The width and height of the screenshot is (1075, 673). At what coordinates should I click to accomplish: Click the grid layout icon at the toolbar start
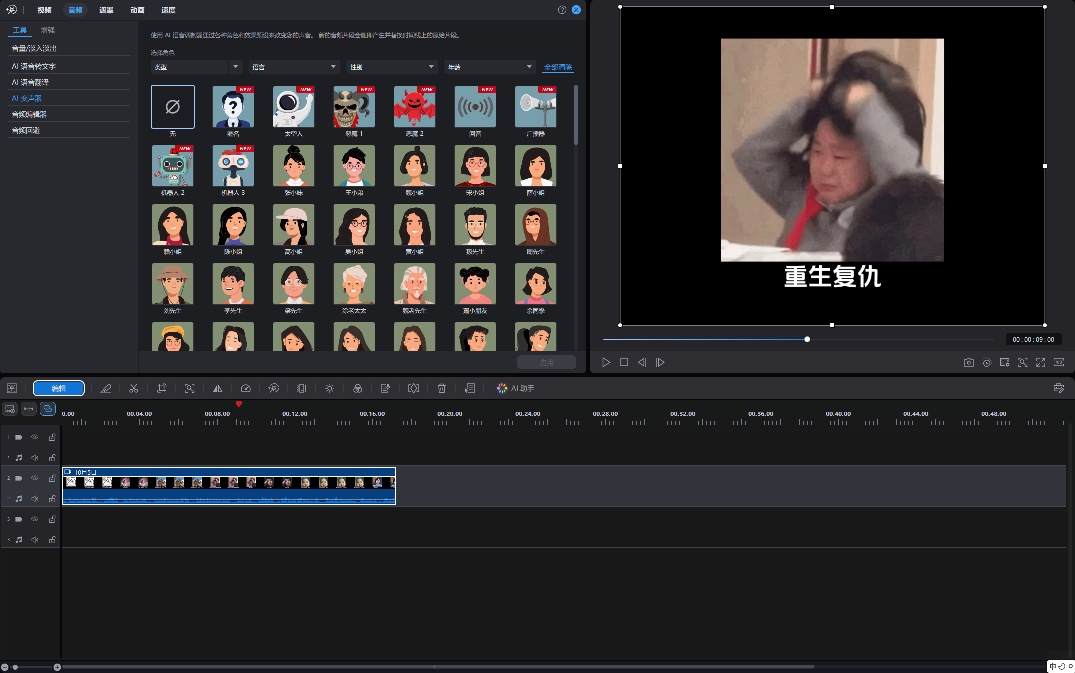(12, 389)
